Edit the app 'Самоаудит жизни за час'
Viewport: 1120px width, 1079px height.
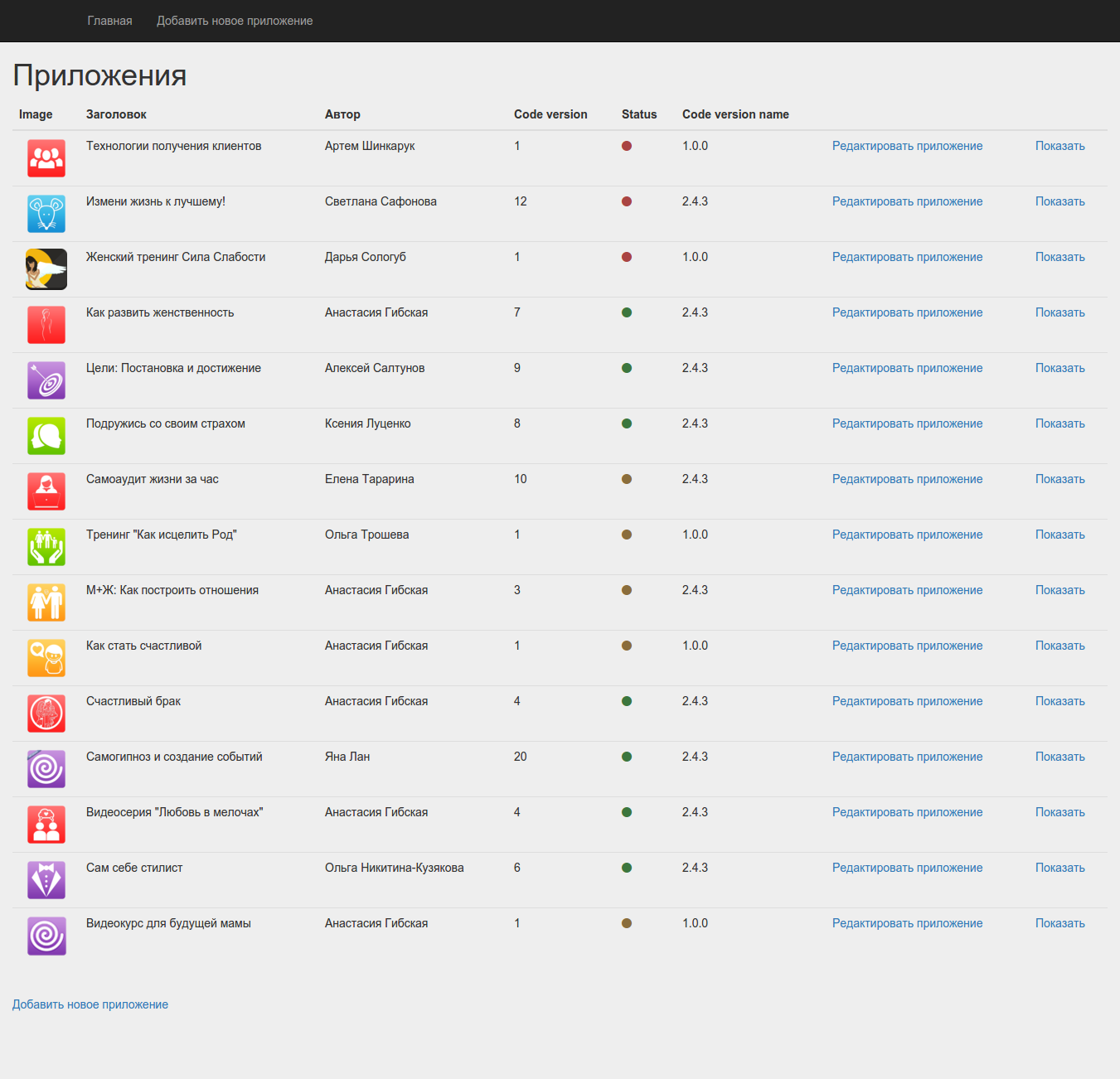(907, 479)
